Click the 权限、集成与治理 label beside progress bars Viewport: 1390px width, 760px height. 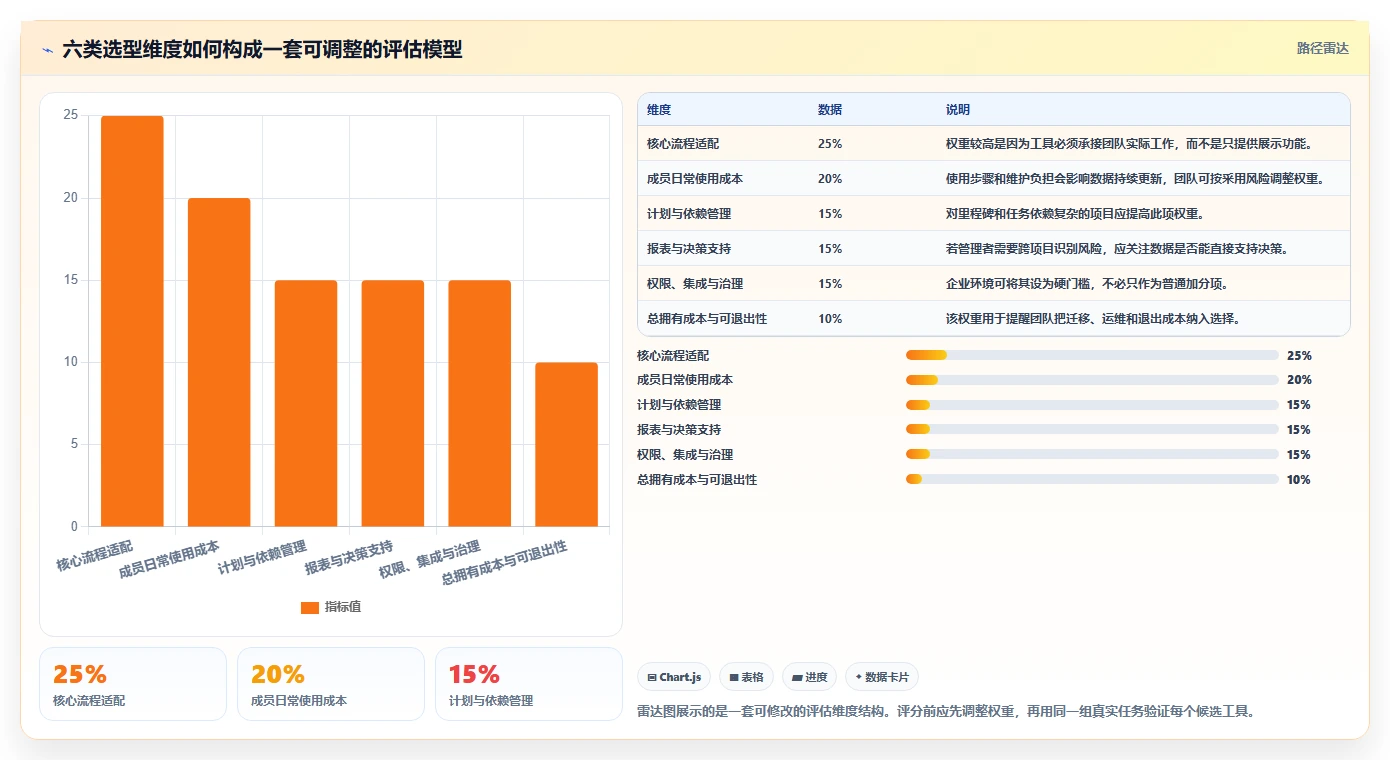click(x=685, y=455)
